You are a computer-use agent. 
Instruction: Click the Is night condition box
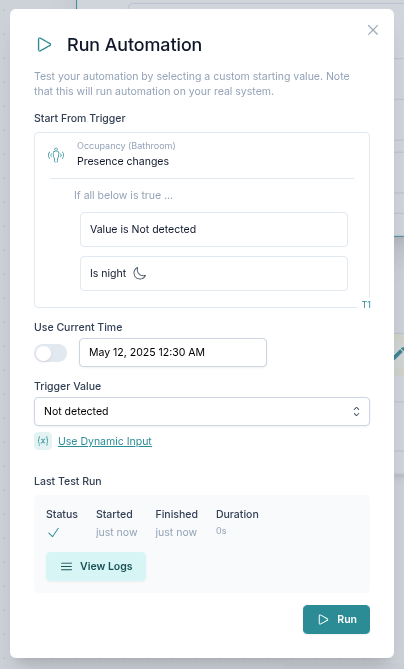214,273
